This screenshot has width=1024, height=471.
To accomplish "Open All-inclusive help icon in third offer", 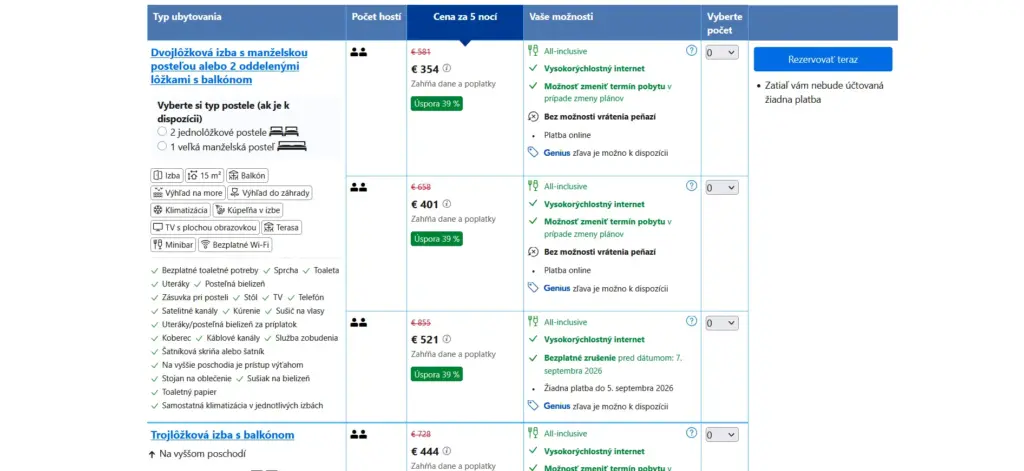I will point(692,321).
